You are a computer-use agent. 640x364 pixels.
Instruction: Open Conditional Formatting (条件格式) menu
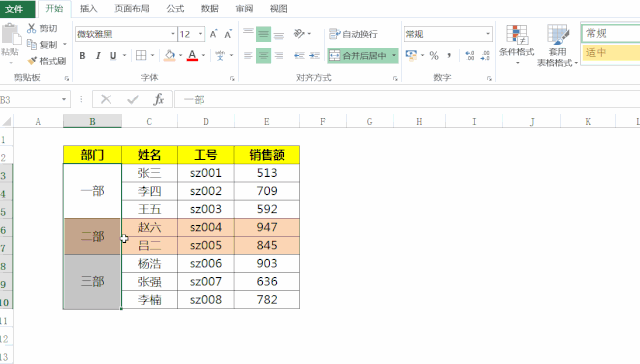517,44
